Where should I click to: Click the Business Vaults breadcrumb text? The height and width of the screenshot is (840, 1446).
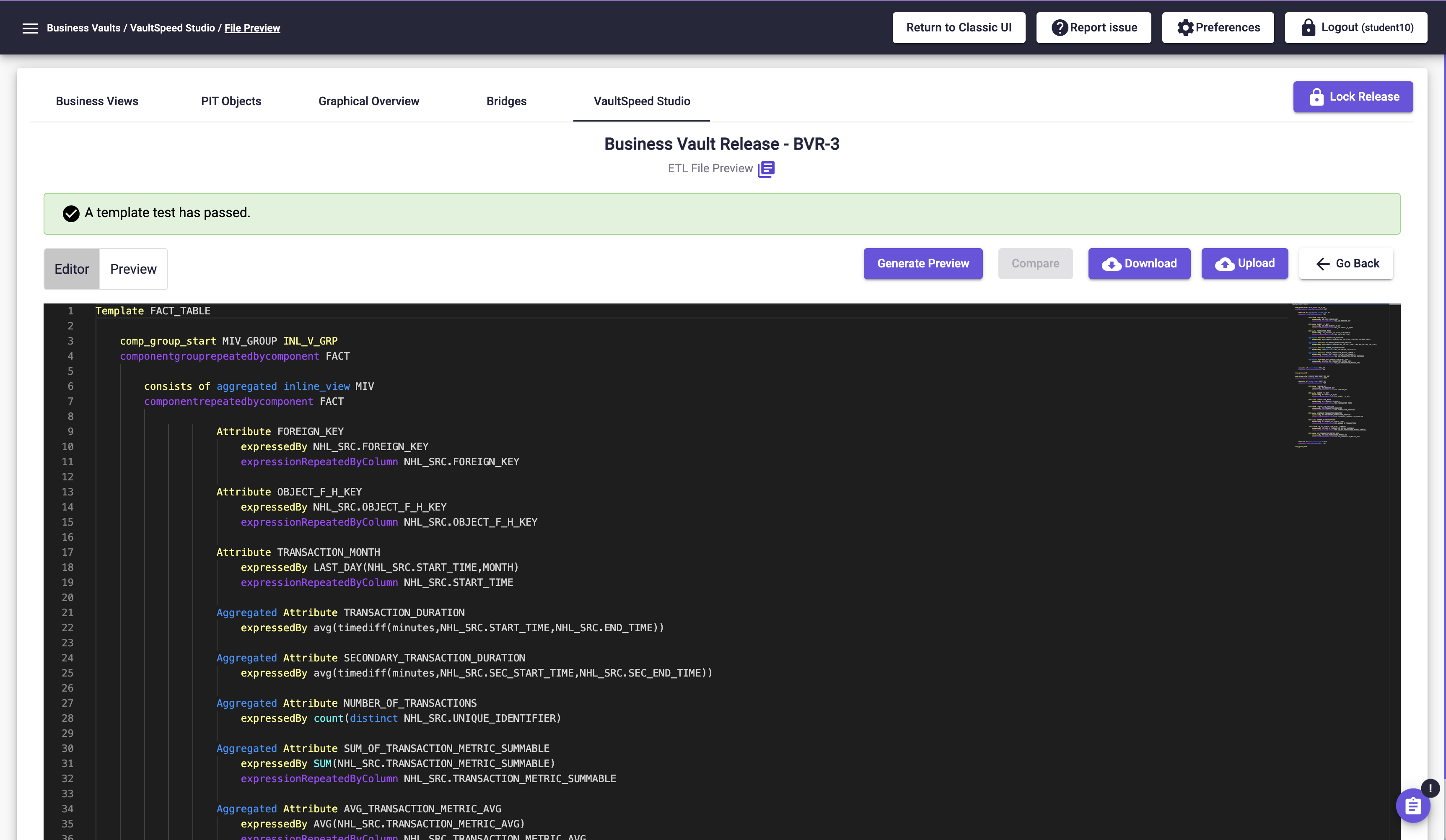click(x=83, y=28)
